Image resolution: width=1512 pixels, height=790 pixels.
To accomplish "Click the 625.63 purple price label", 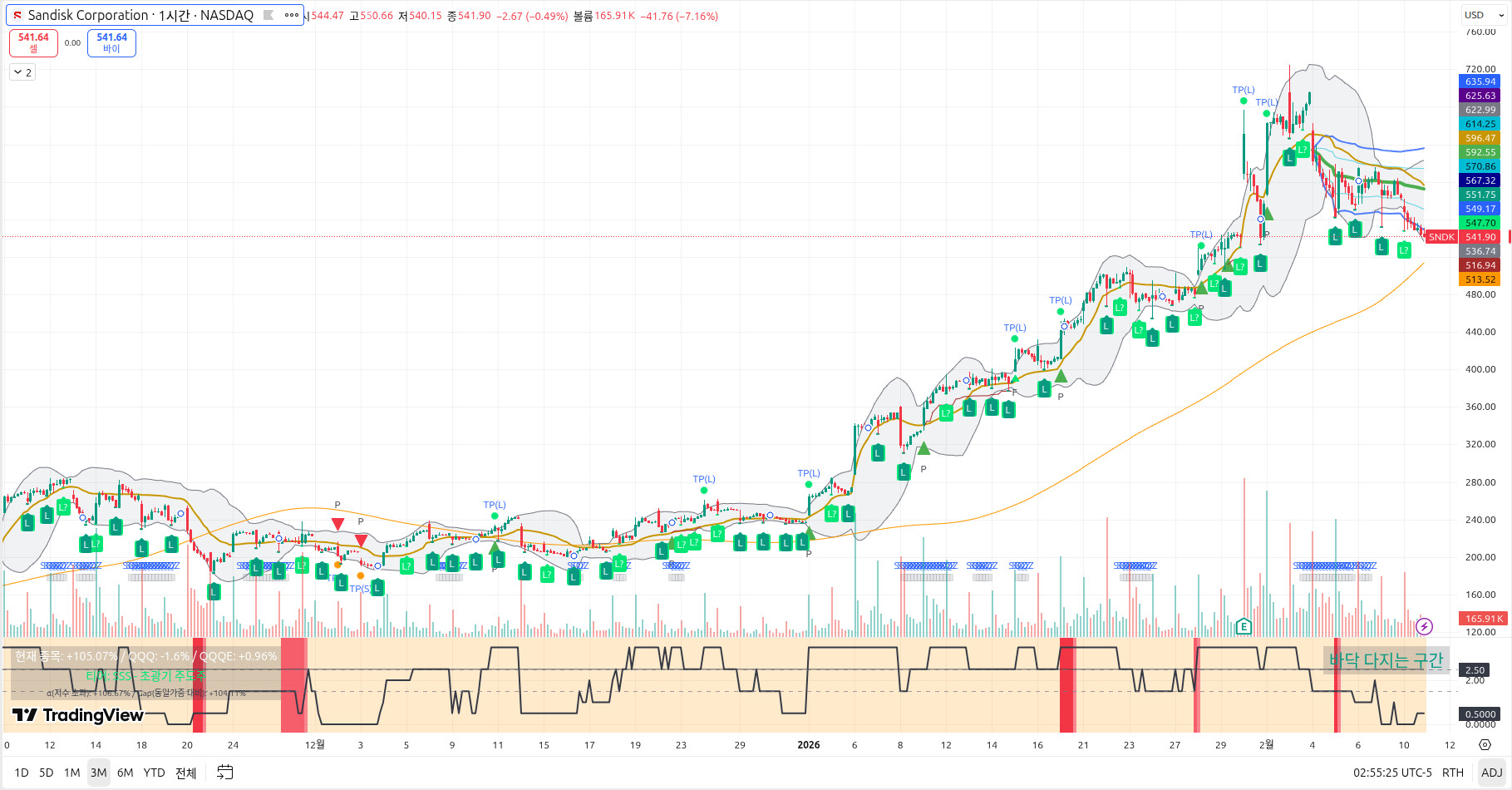I will click(1480, 96).
